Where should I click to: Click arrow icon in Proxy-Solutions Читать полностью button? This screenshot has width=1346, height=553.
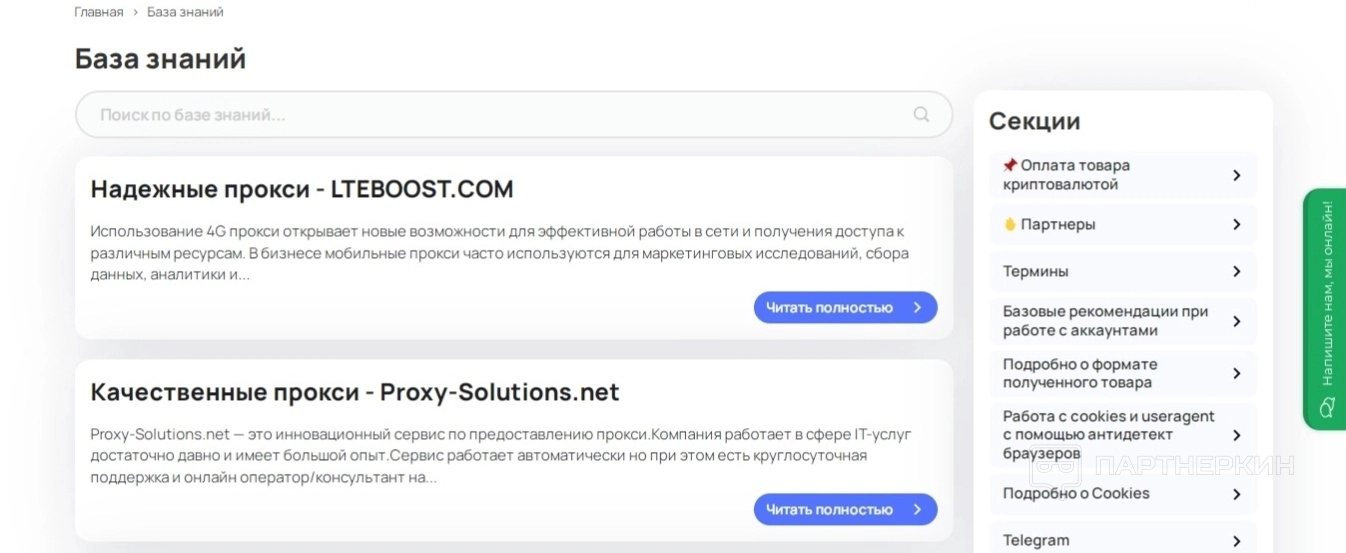[917, 510]
